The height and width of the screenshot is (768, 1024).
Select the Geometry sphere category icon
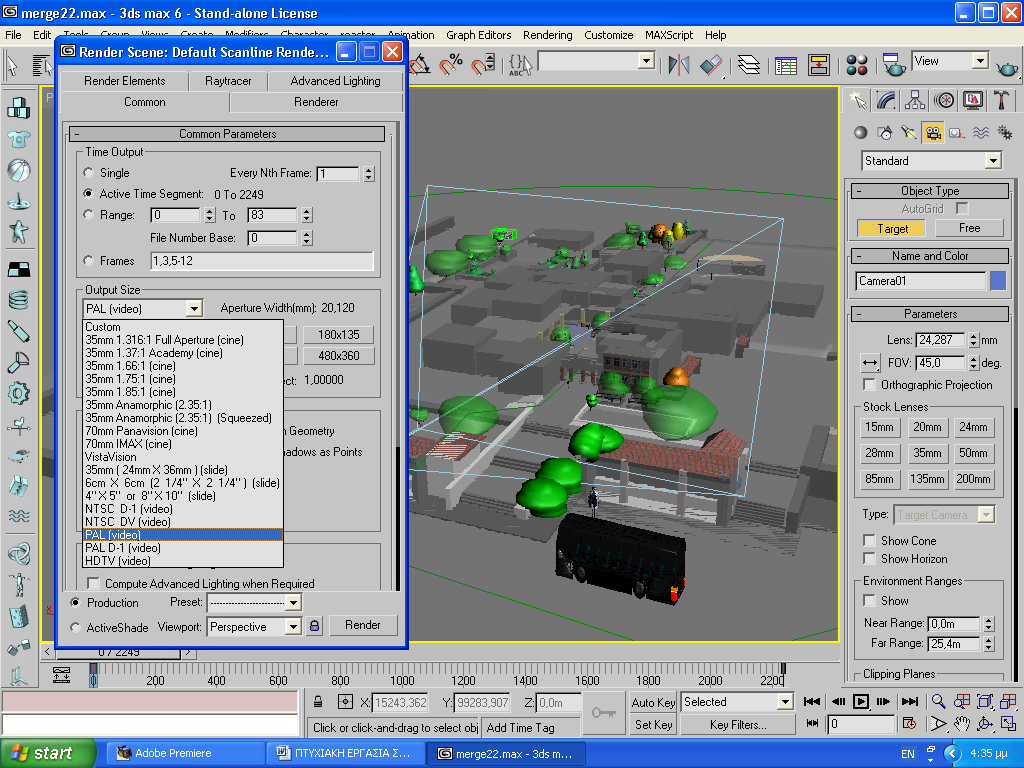tap(861, 133)
